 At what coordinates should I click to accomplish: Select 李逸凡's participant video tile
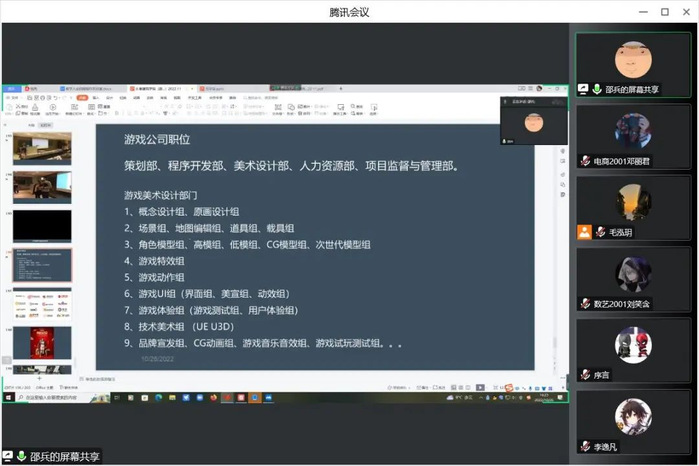pos(633,422)
